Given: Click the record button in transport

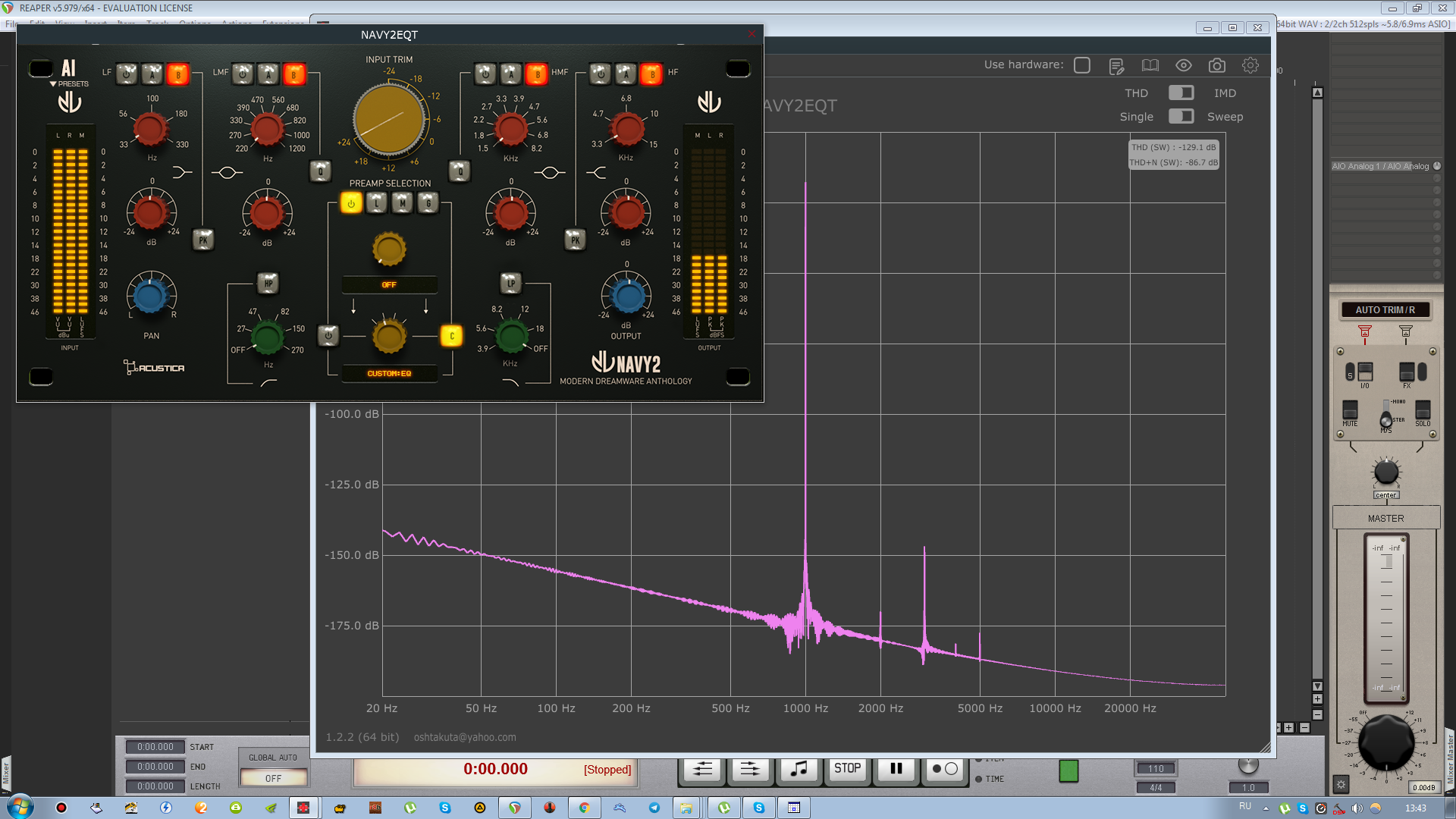Looking at the screenshot, I should click(944, 769).
